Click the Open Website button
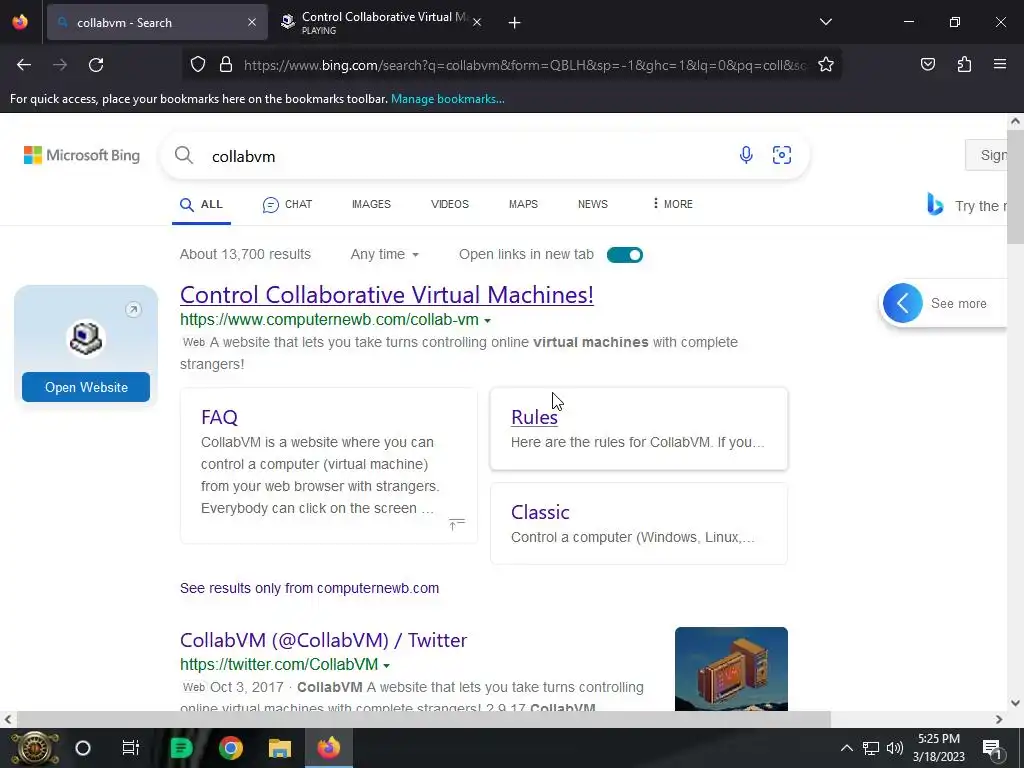1024x768 pixels. [x=86, y=387]
